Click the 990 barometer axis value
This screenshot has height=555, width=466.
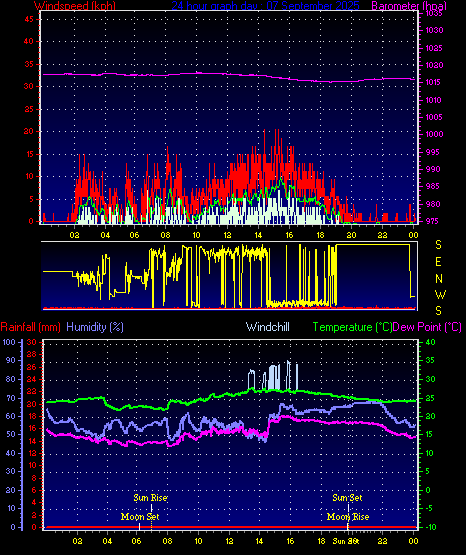click(x=432, y=169)
